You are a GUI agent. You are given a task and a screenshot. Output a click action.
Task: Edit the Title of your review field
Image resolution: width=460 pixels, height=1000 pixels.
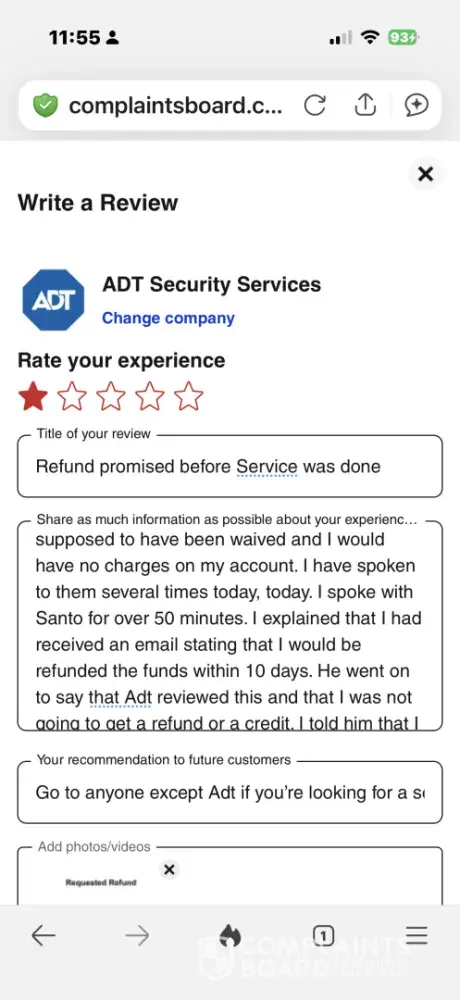coord(230,466)
